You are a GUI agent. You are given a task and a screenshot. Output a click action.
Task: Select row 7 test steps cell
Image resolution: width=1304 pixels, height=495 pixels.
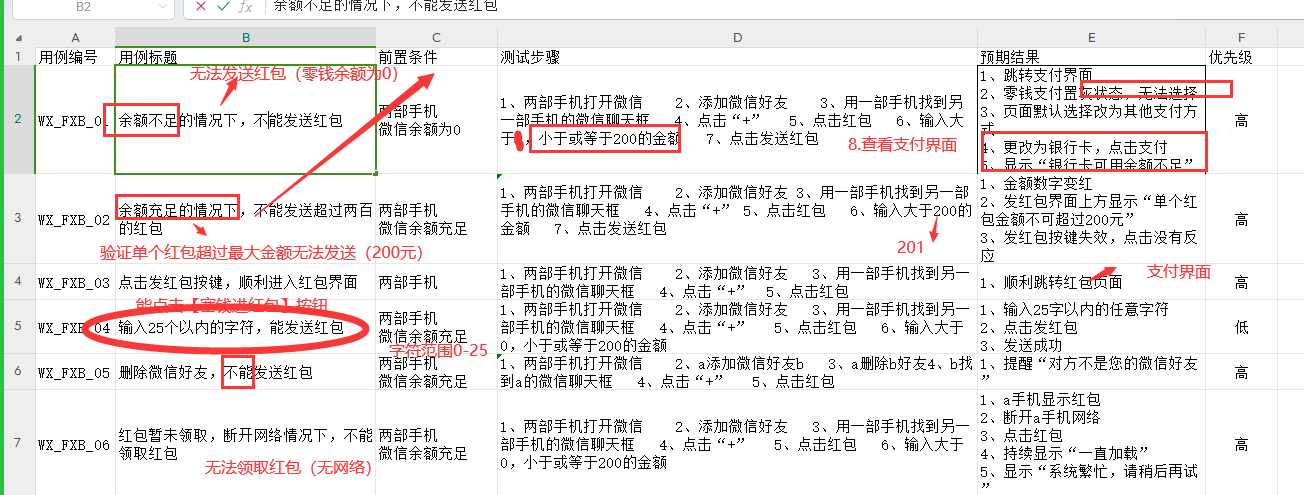point(737,442)
